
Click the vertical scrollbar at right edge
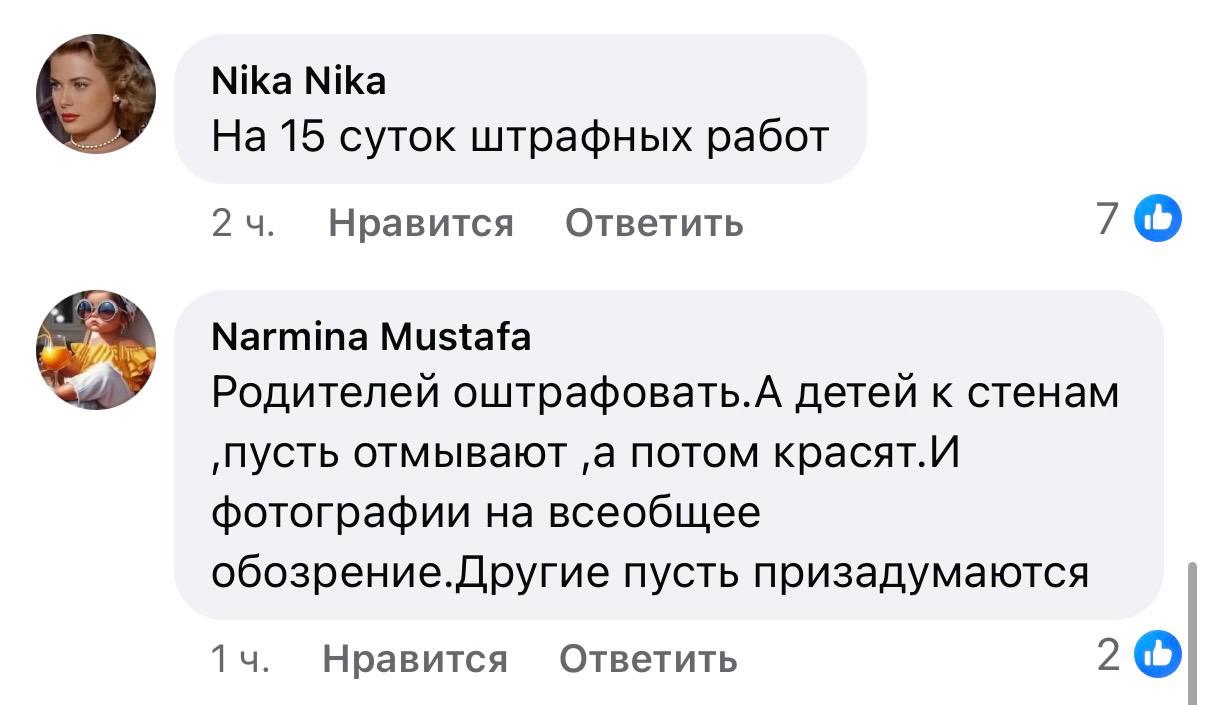(x=1191, y=632)
